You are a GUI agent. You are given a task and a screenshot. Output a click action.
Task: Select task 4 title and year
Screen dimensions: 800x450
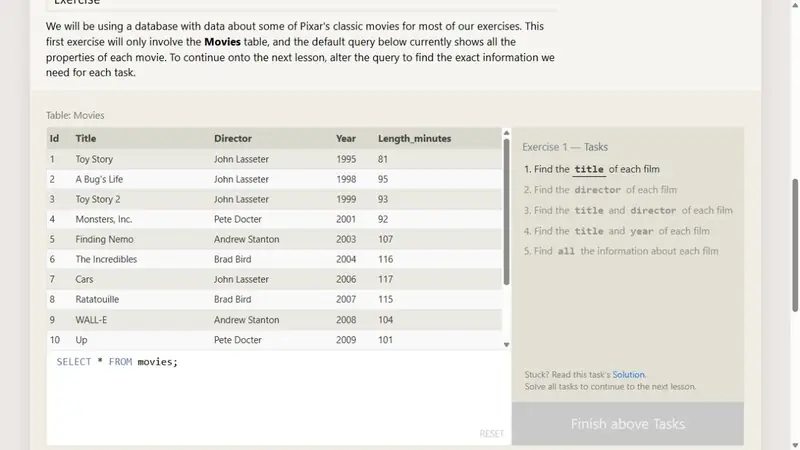(x=617, y=231)
